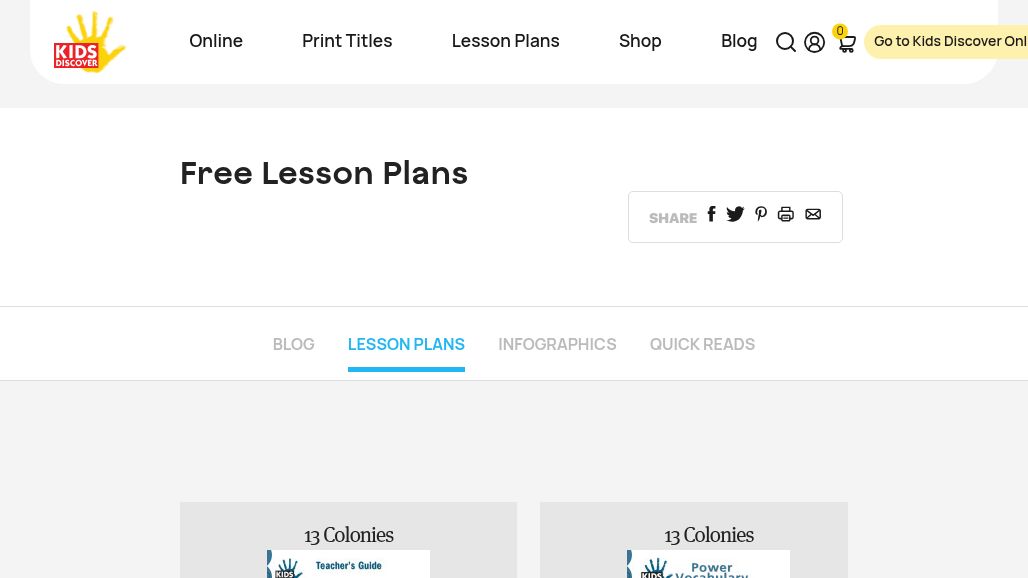View the shopping cart
This screenshot has height=578, width=1028.
(846, 43)
